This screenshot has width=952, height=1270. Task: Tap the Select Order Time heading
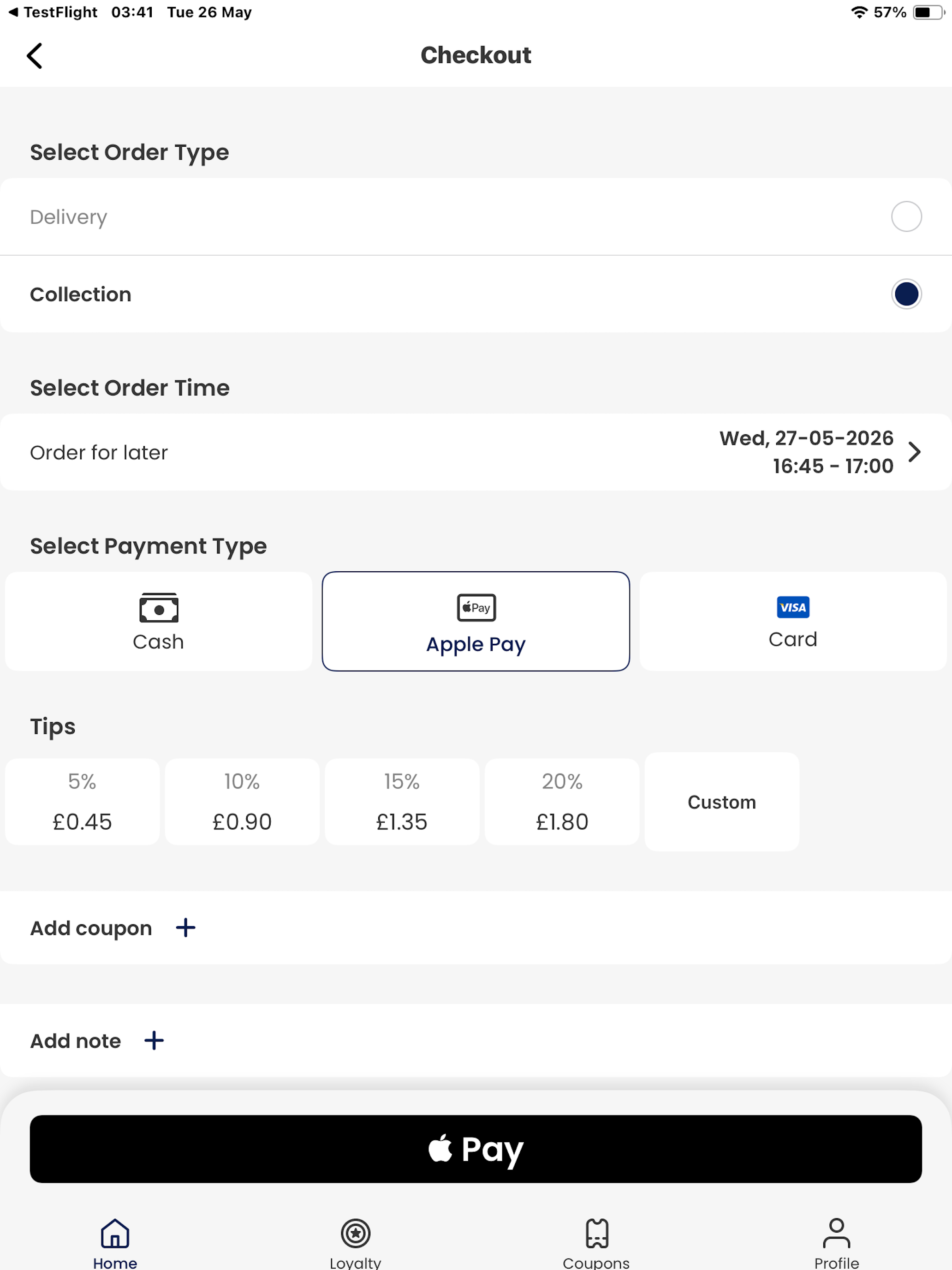[130, 388]
